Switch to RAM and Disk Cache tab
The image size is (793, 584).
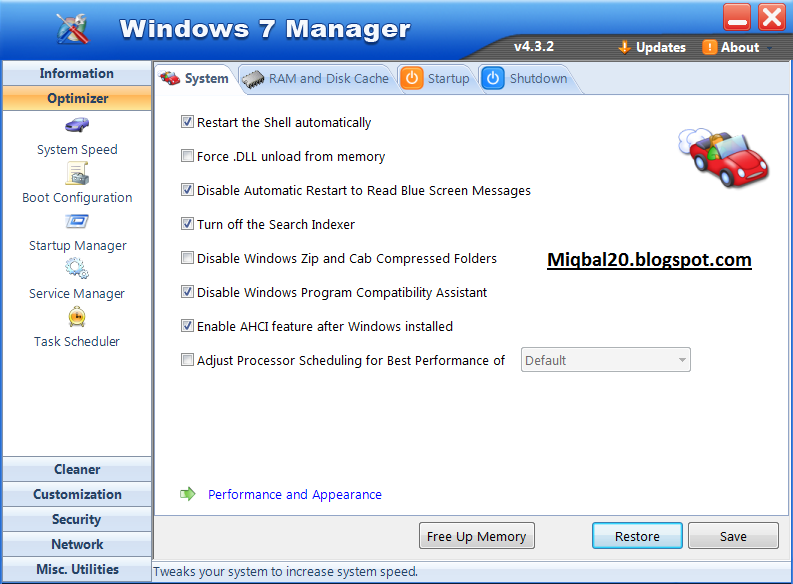coord(317,79)
